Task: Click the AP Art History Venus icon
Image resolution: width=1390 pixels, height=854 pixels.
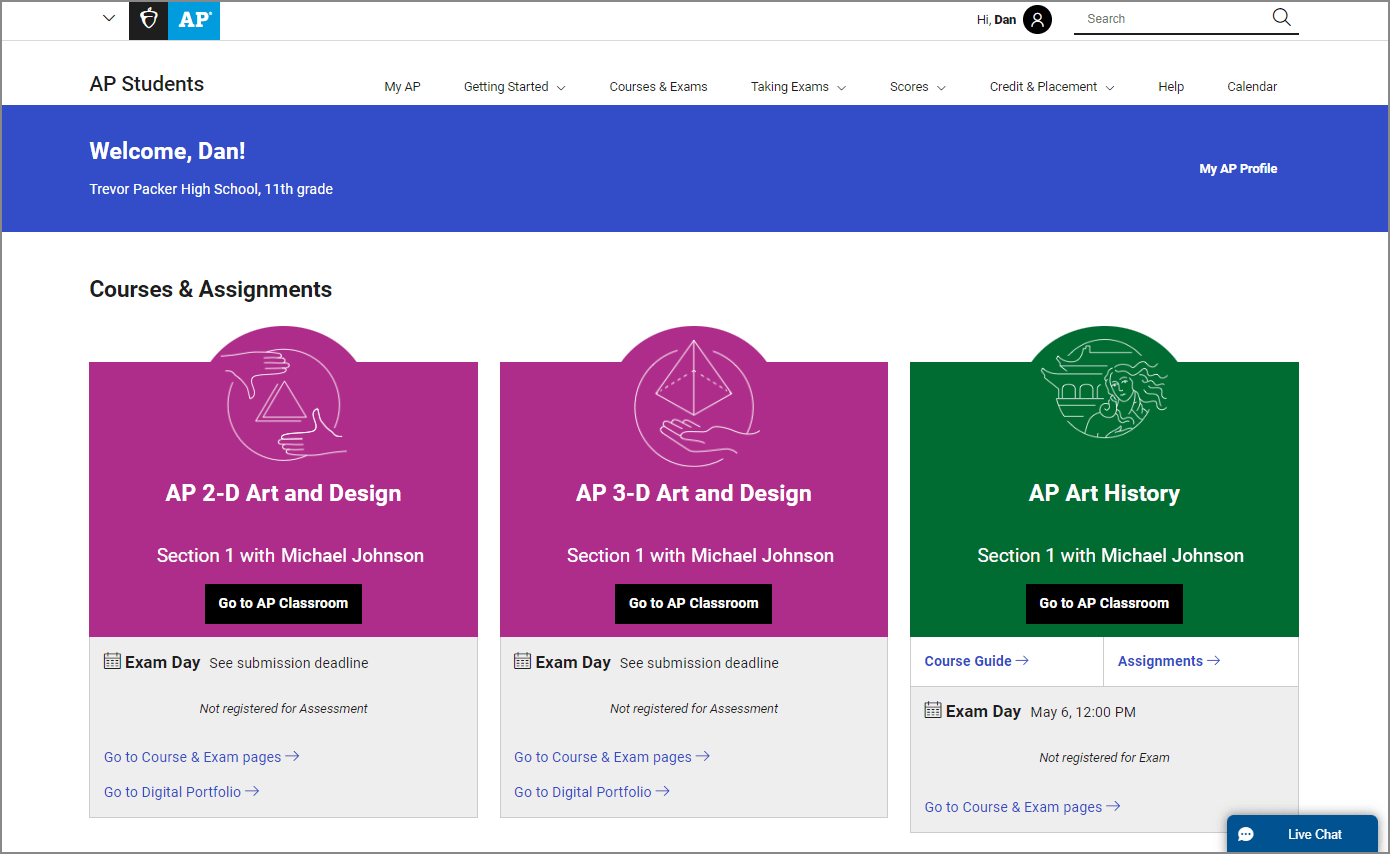Action: (1104, 389)
